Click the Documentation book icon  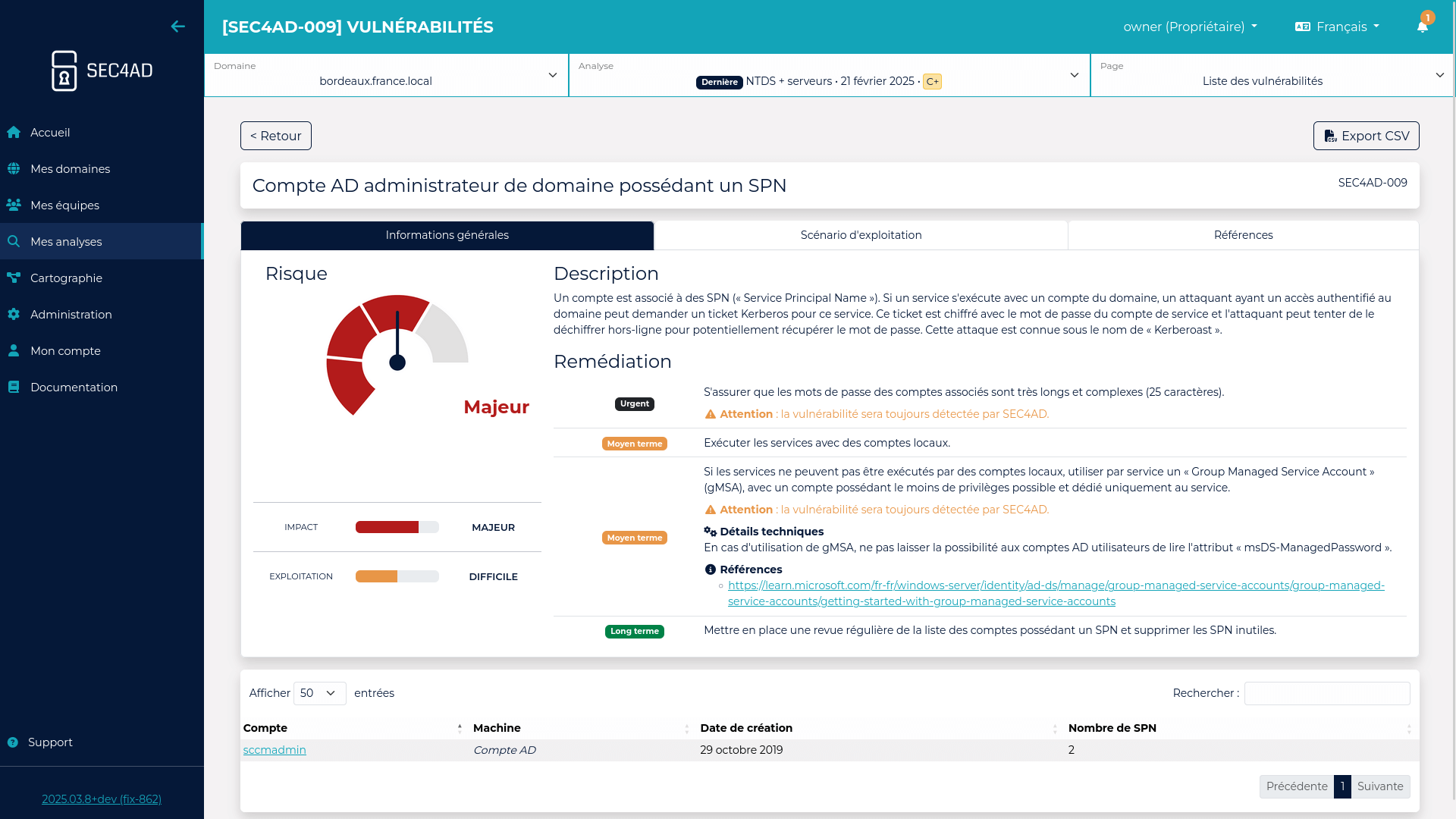14,388
